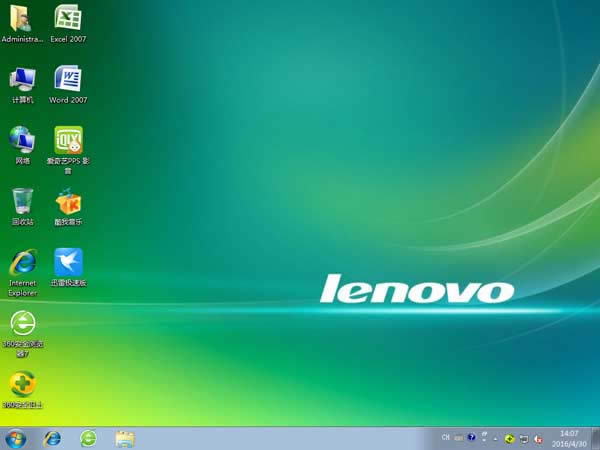Viewport: 600px width, 450px height.
Task: Open Word 2007 desktop shortcut
Action: 68,80
